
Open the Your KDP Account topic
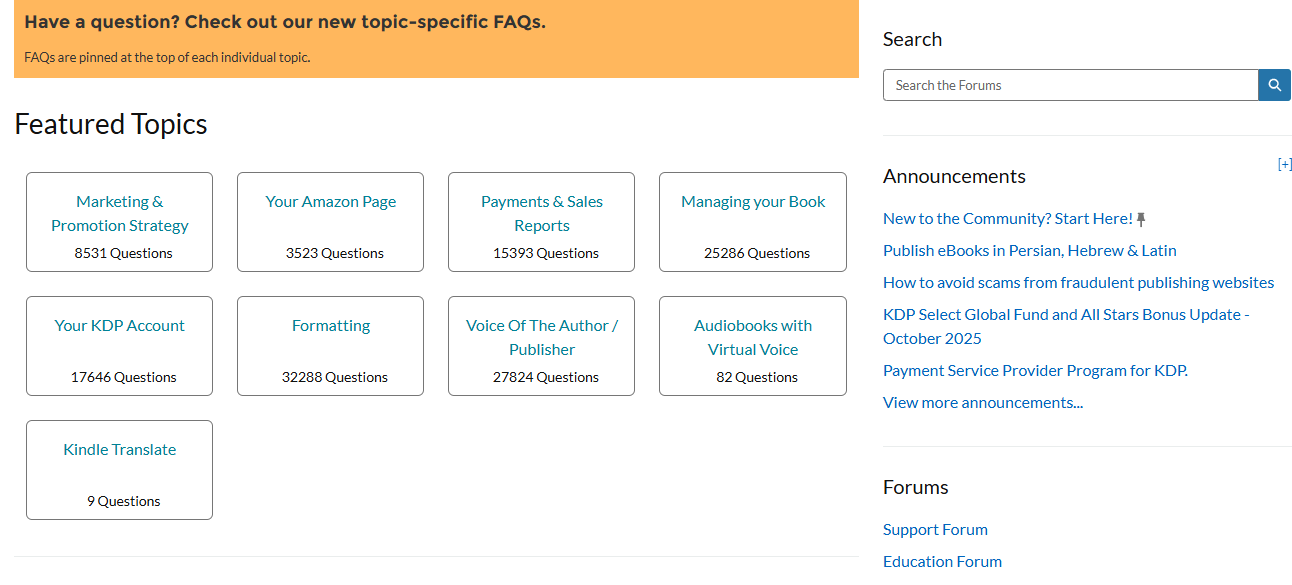[x=119, y=325]
